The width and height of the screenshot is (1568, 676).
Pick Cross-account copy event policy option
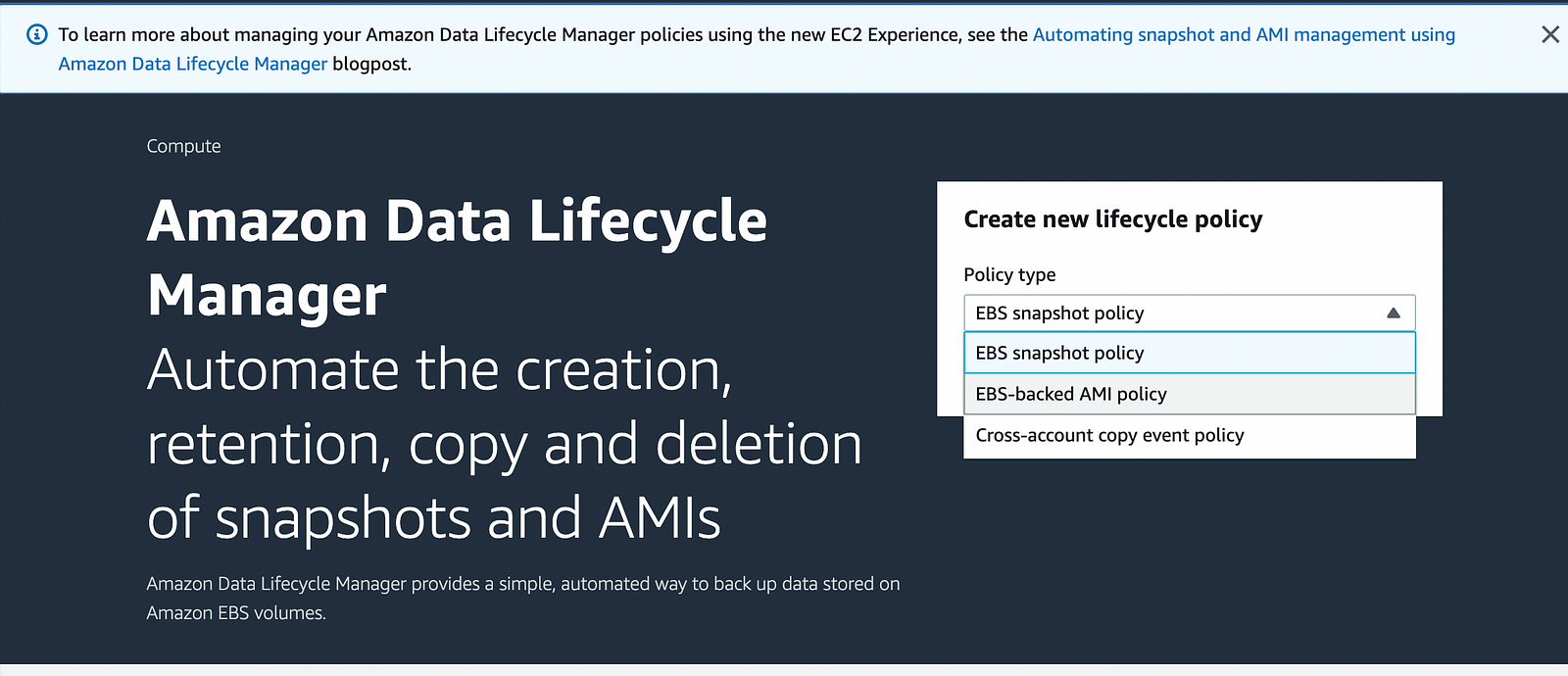pyautogui.click(x=1190, y=435)
